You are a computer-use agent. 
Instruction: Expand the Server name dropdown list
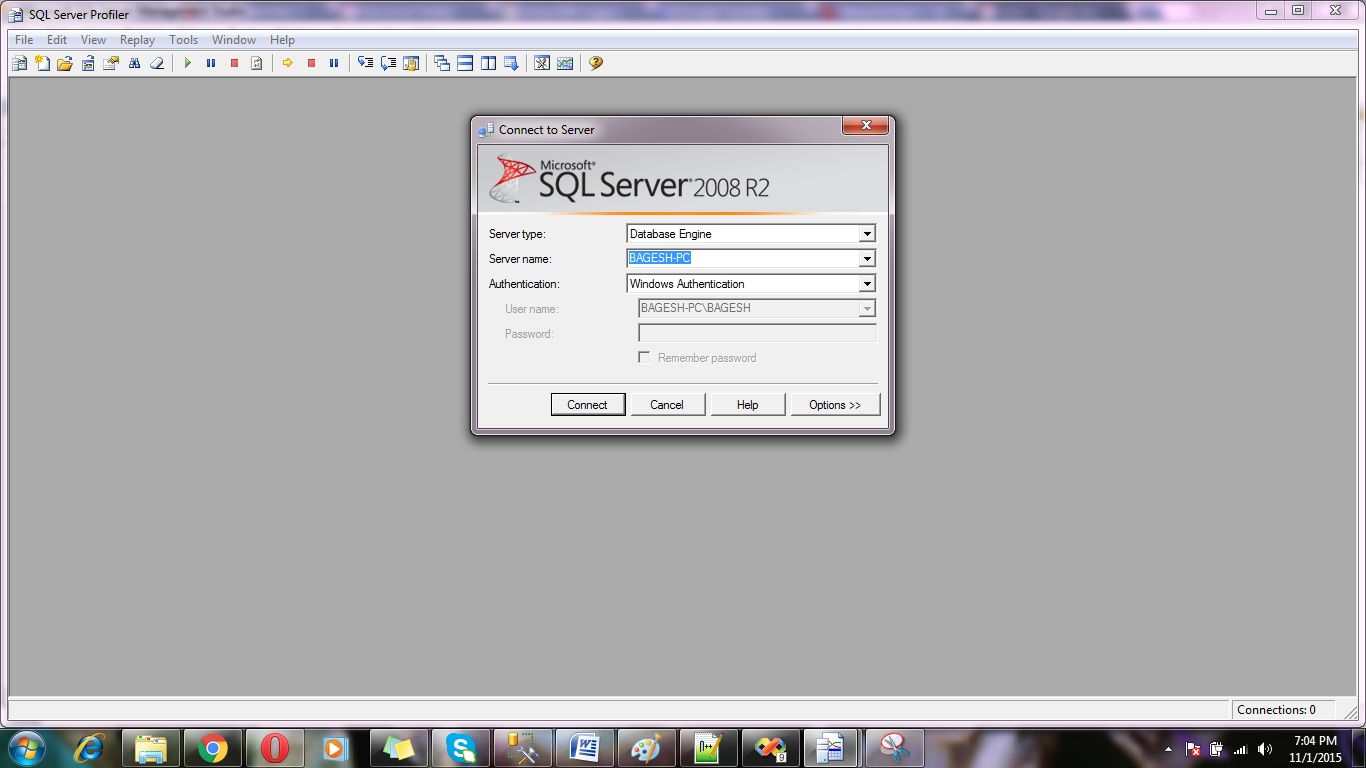(x=867, y=258)
